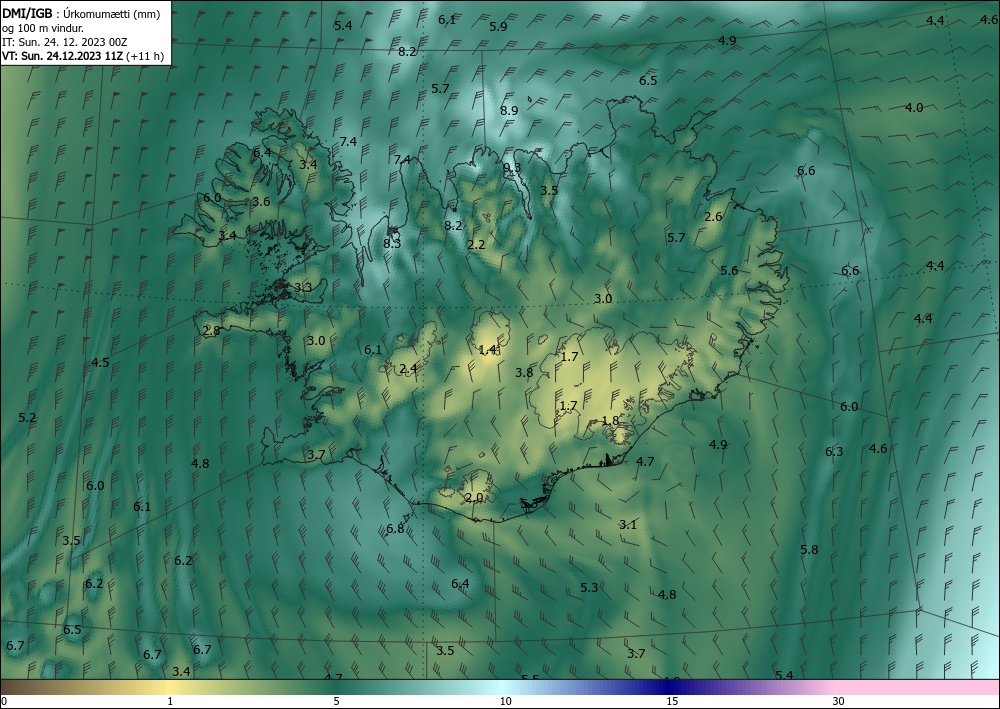Click the 3.1 value offshore
Screen dimensions: 1000x709
point(628,525)
